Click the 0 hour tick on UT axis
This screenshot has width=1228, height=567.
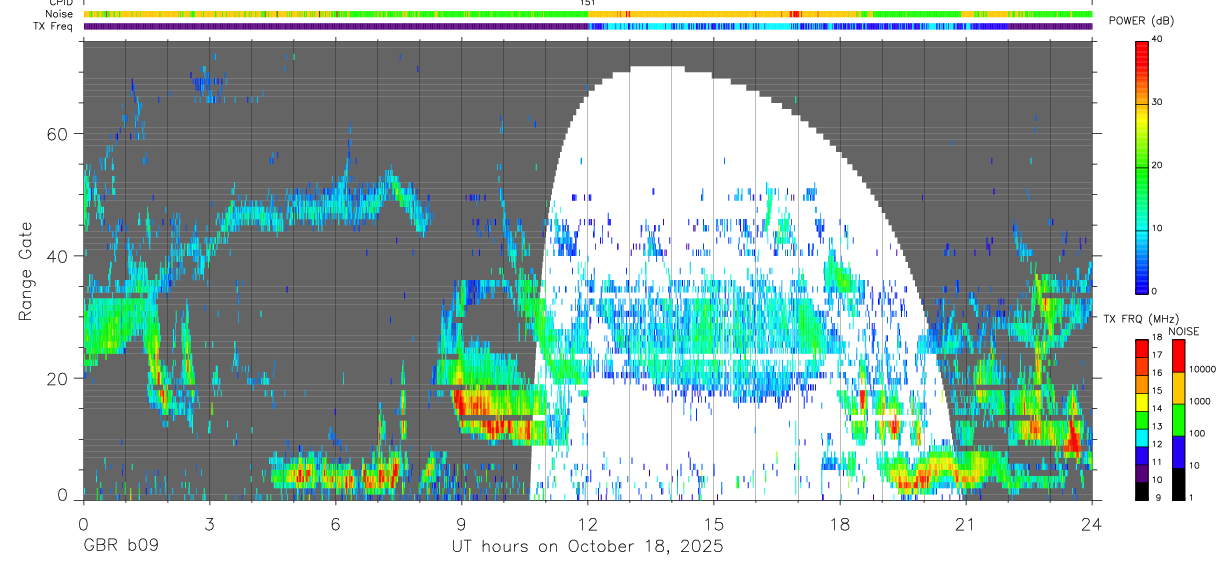pos(83,523)
